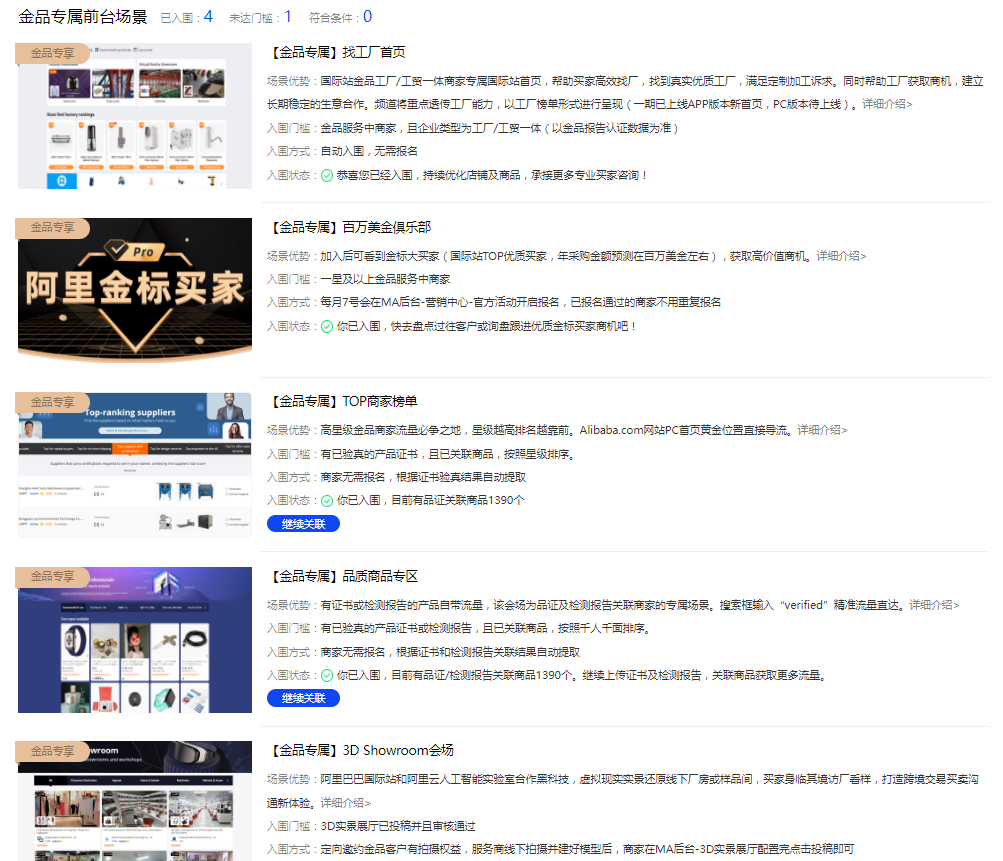Open 详细介绍 link for 3D Showroom会场
This screenshot has width=1003, height=861.
(x=345, y=803)
